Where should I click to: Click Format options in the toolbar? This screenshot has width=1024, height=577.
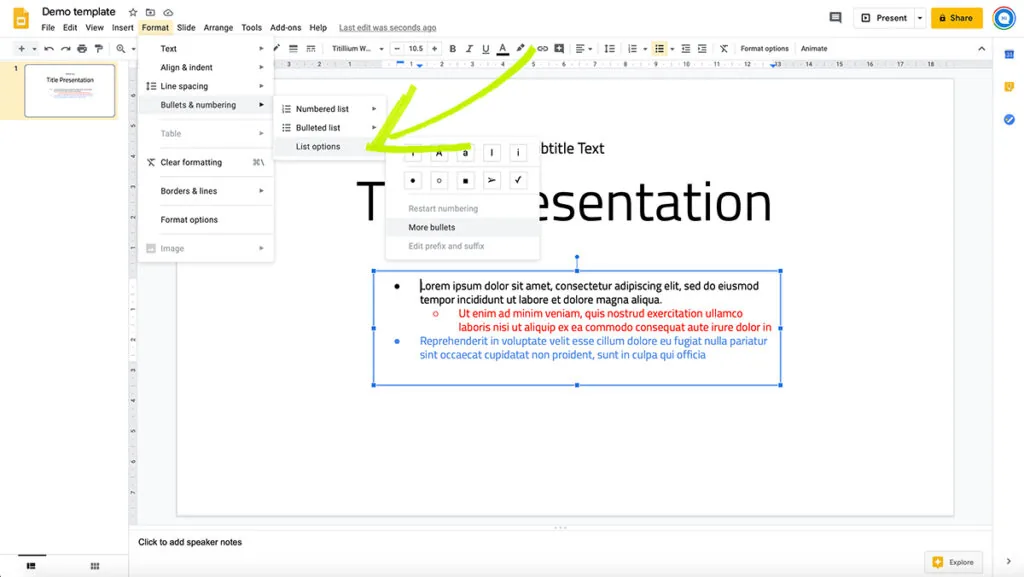pos(764,48)
